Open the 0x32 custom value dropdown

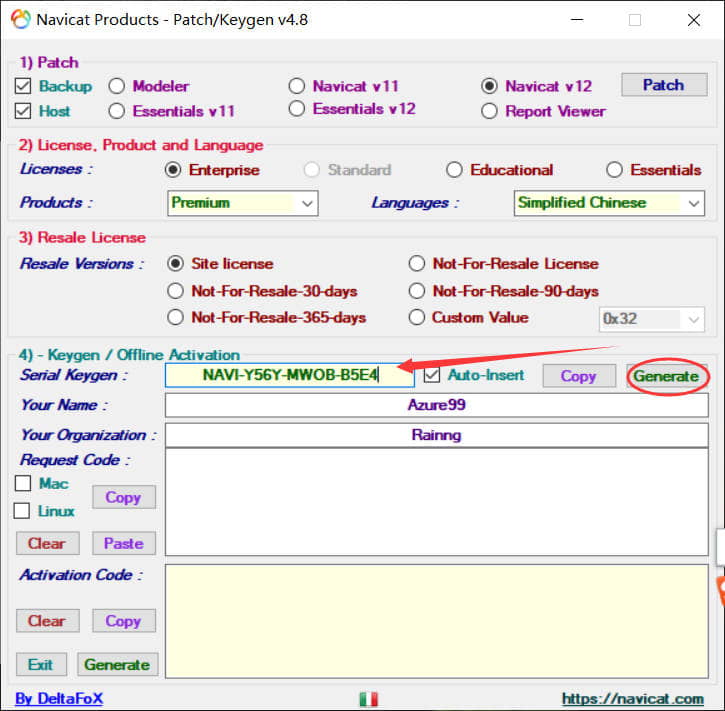(x=651, y=319)
